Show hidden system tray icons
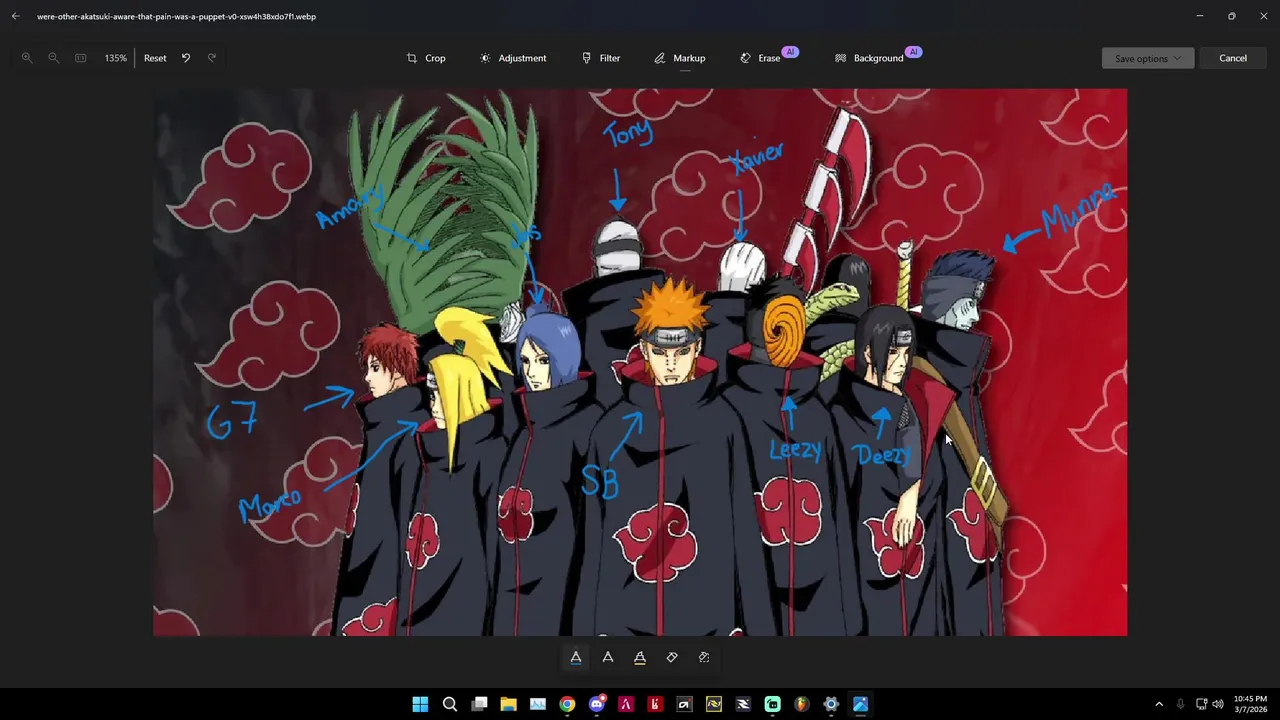1280x720 pixels. point(1159,704)
